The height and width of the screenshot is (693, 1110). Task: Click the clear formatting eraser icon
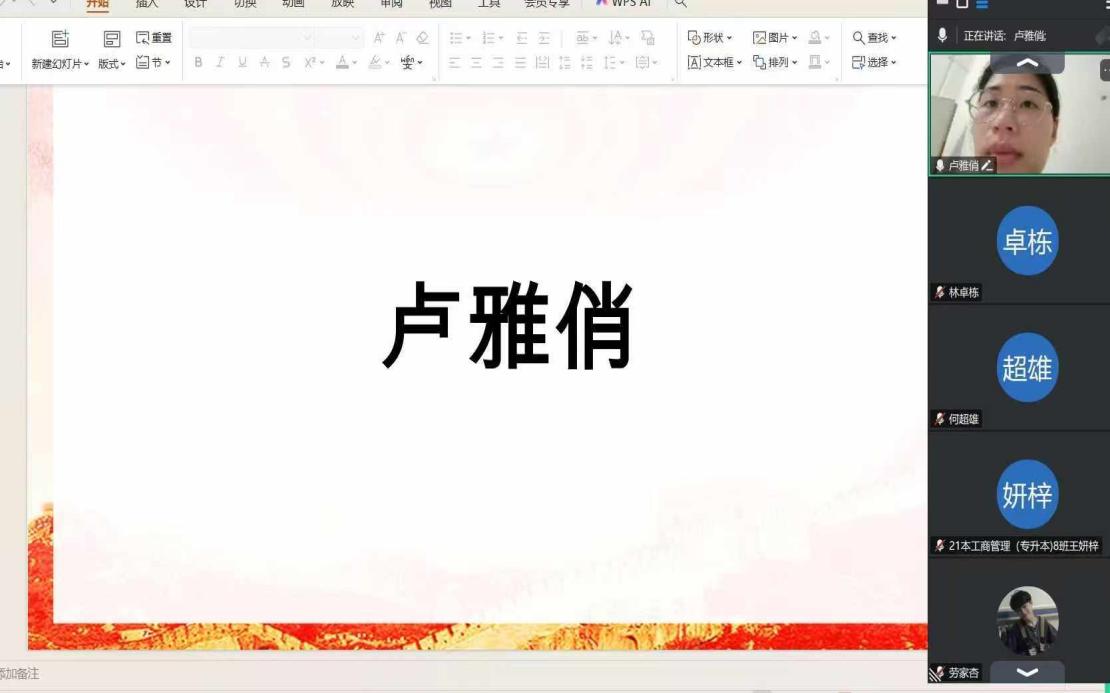pos(422,38)
